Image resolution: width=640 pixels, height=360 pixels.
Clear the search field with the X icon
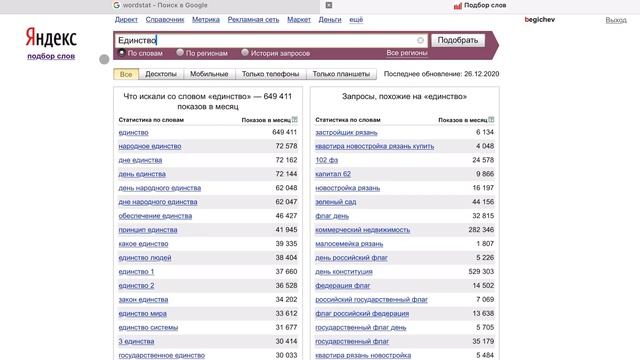(x=420, y=40)
